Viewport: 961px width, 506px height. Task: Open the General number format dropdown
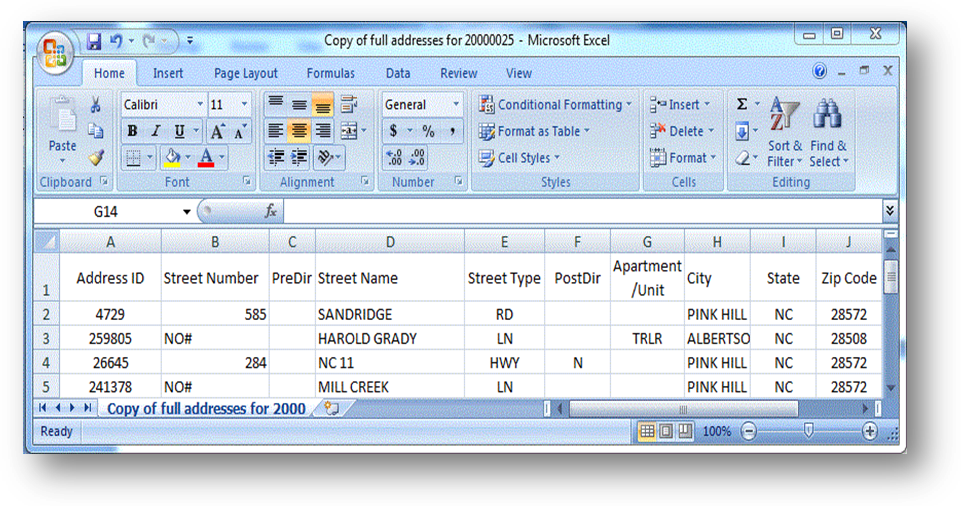point(455,105)
